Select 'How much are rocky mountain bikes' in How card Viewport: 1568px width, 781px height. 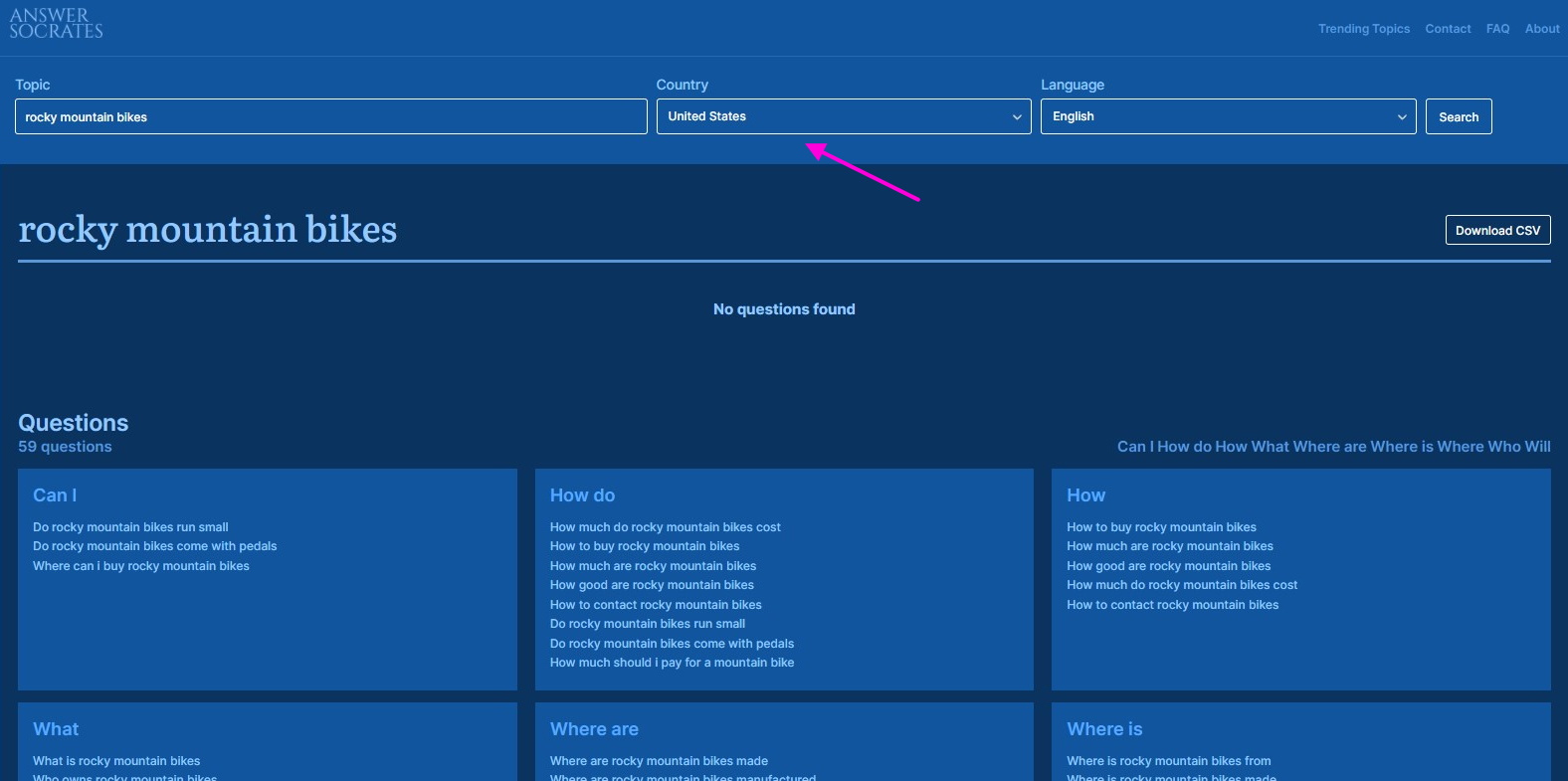(x=1170, y=546)
